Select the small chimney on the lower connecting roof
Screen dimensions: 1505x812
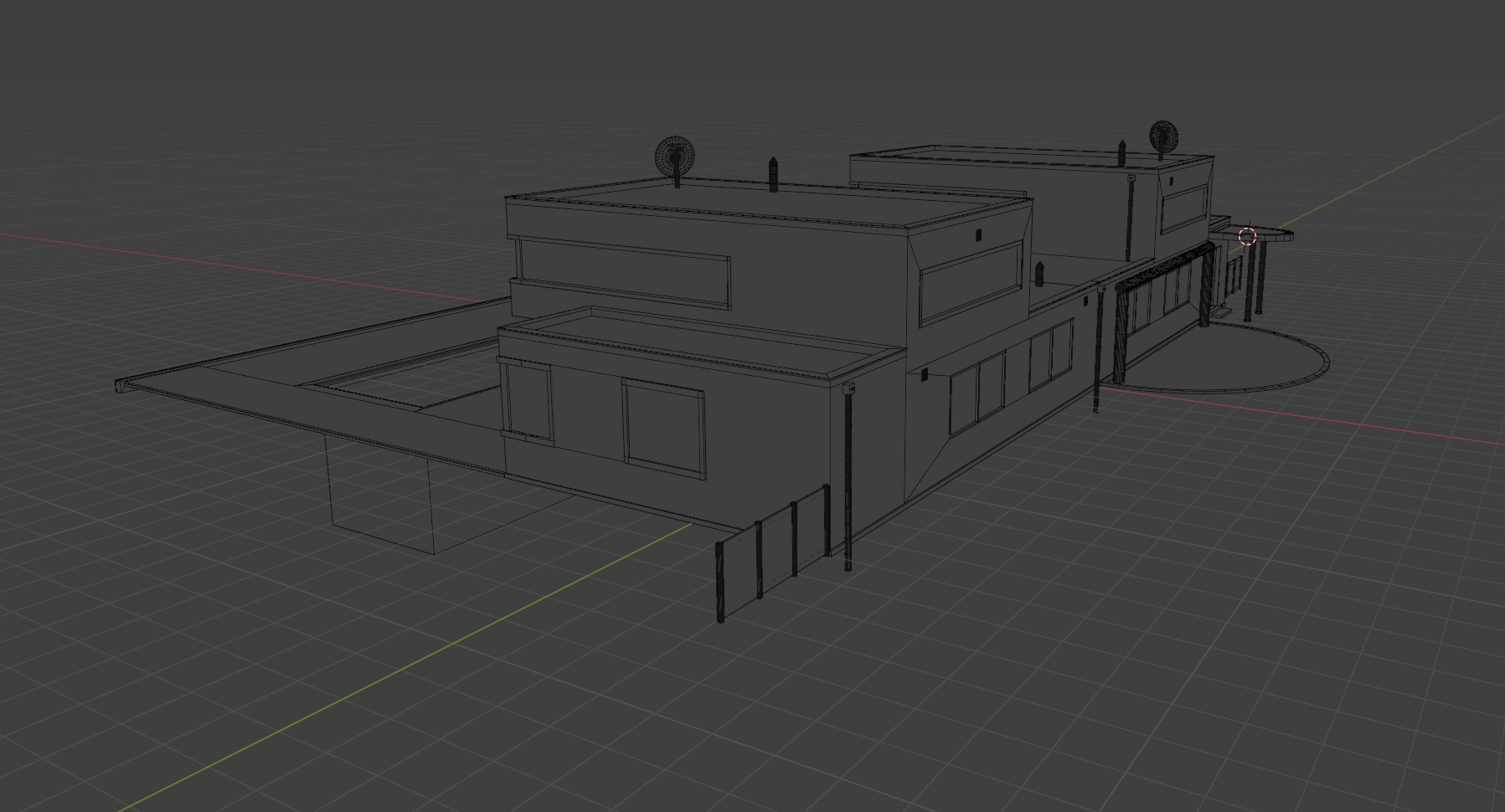[1039, 273]
